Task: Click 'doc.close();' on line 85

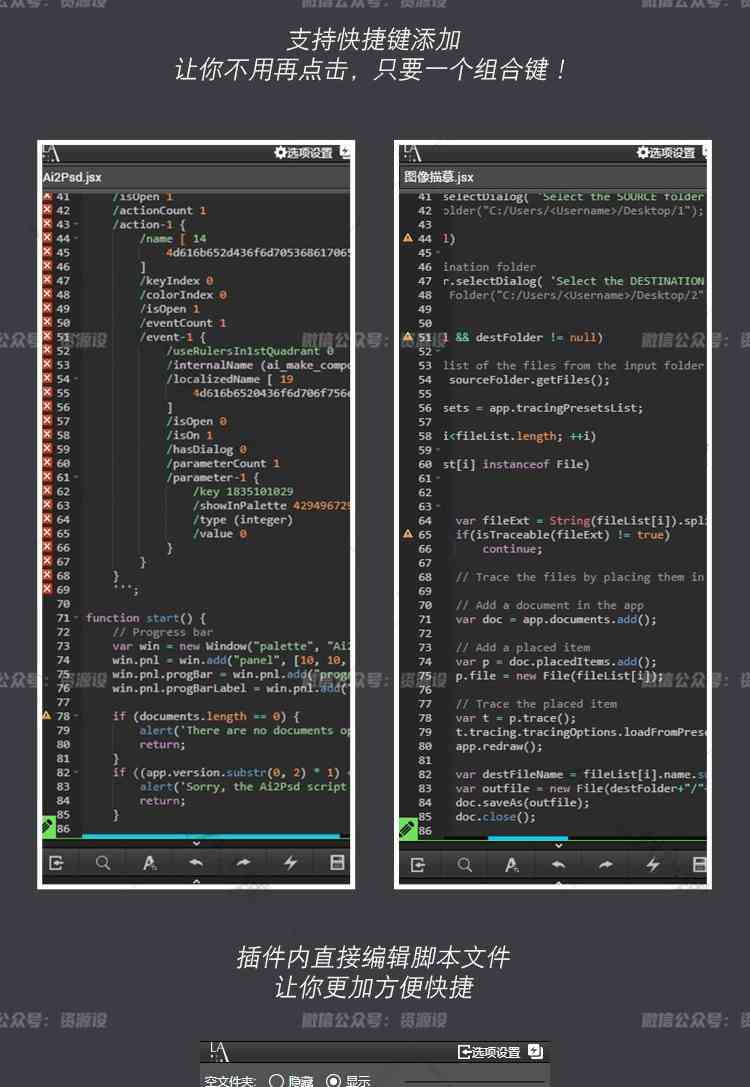Action: tap(495, 817)
